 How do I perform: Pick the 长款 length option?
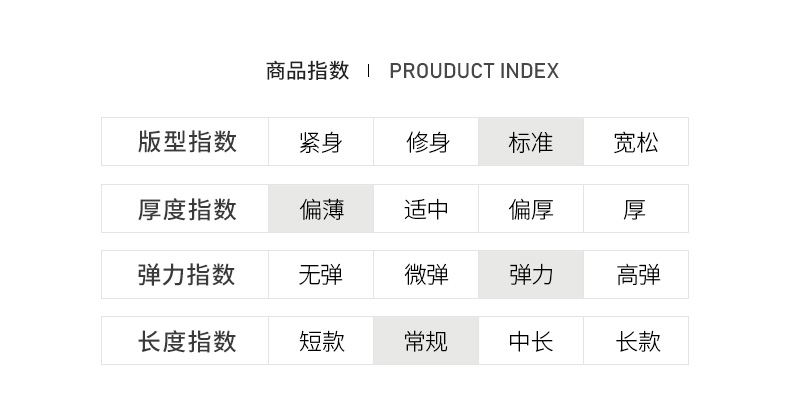(x=638, y=341)
